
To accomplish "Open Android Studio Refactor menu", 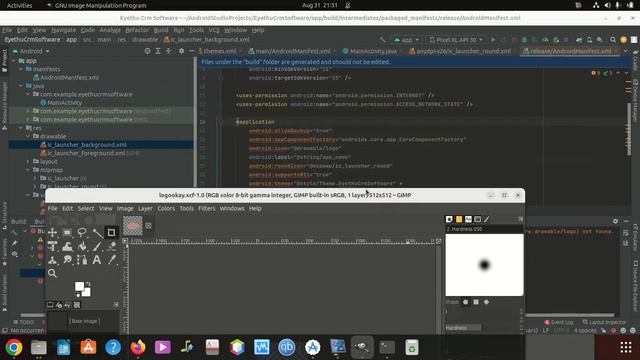I will tap(137, 30).
